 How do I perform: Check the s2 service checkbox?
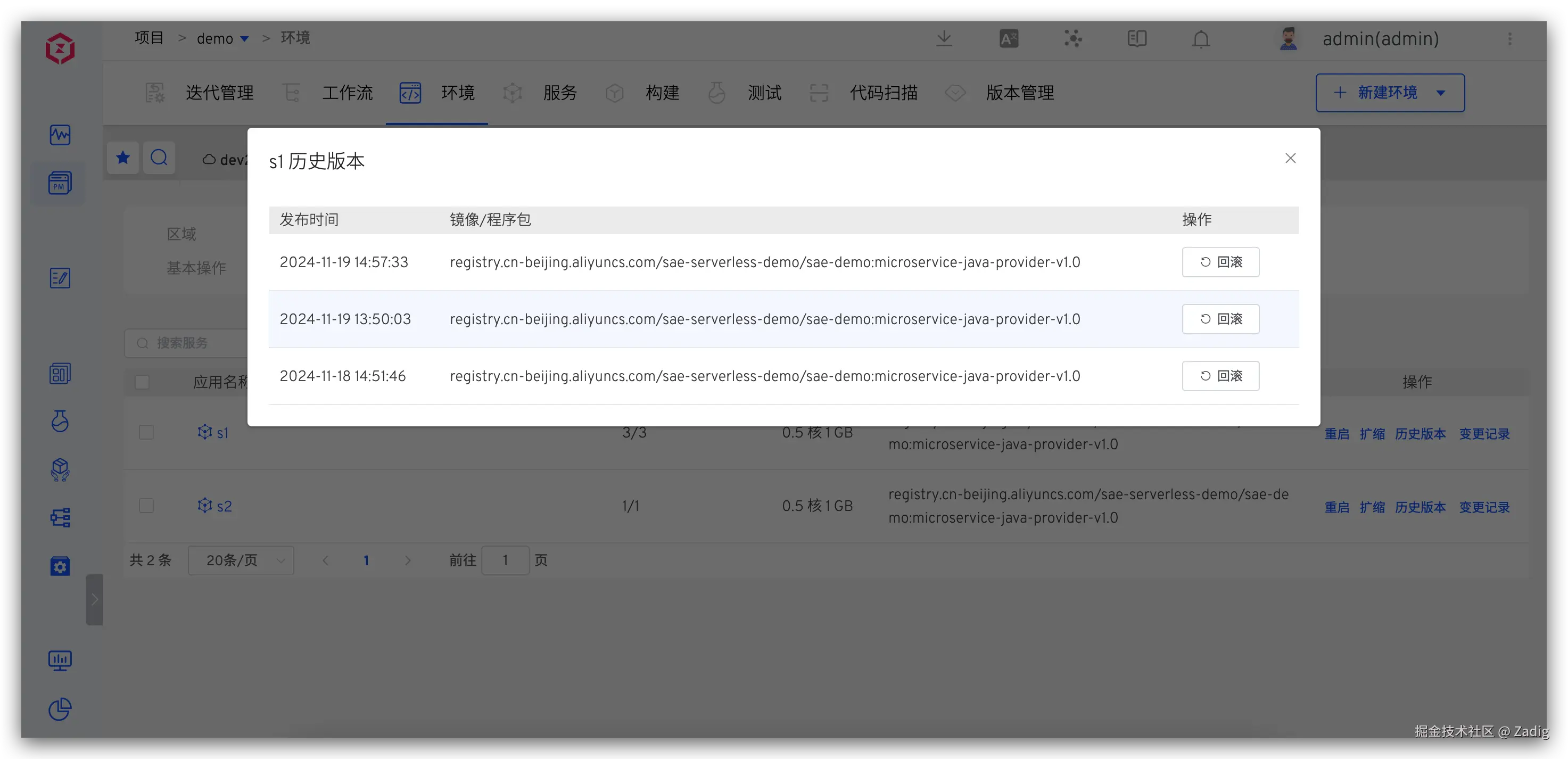coord(146,506)
